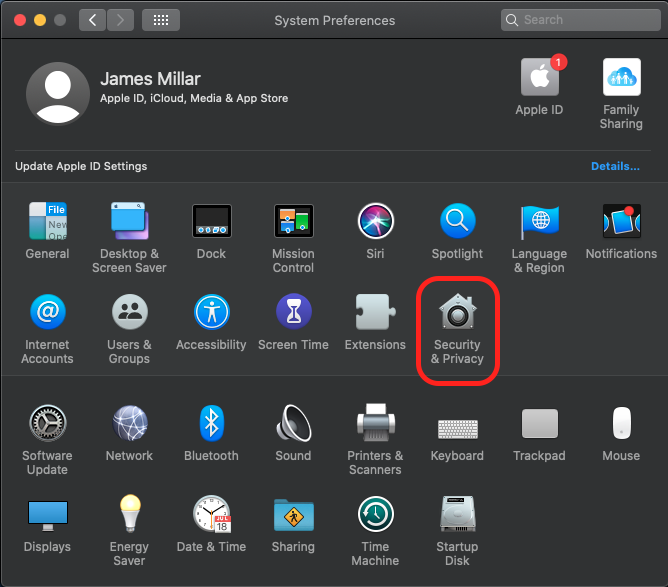Click the James Millar account name

pos(150,79)
